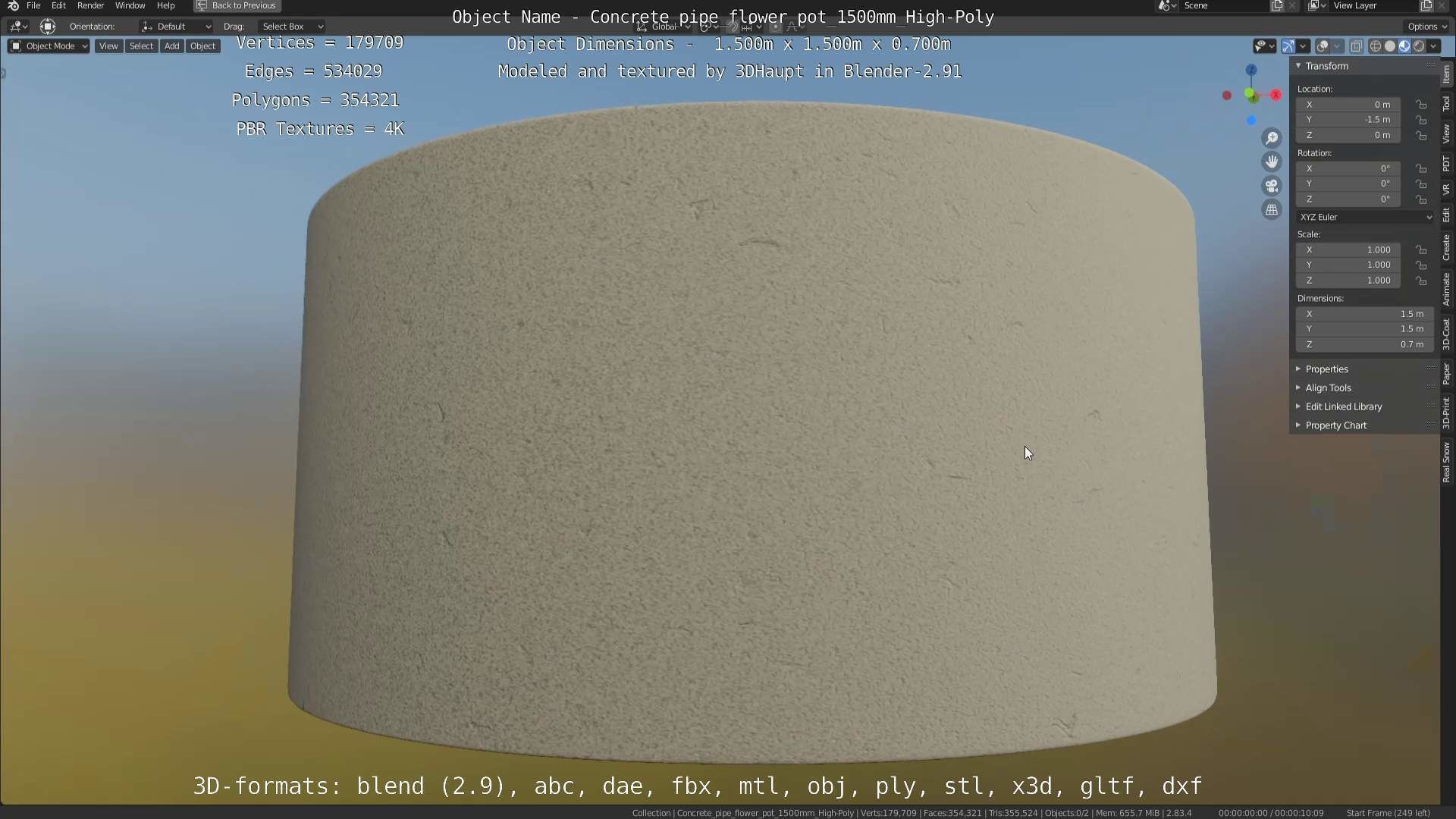Click the Back to Previous button
Image resolution: width=1456 pixels, height=819 pixels.
click(x=237, y=5)
